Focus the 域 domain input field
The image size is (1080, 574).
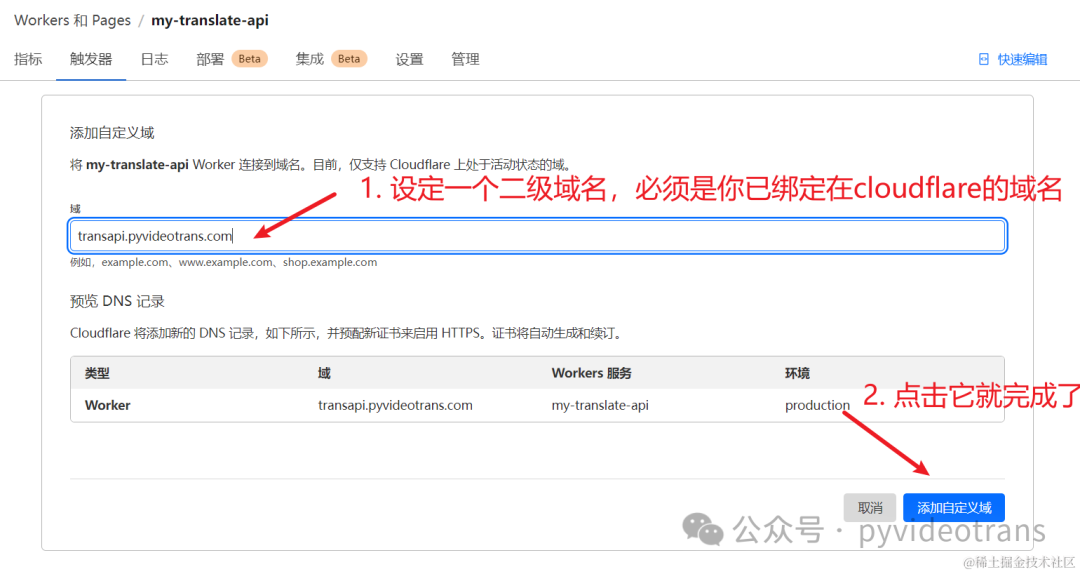537,236
